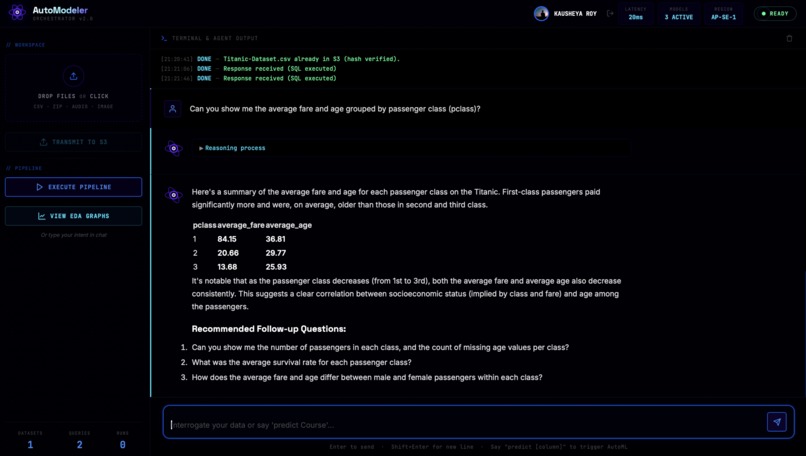806x456 pixels.
Task: Select follow-up question about average survival rate
Action: tap(301, 362)
